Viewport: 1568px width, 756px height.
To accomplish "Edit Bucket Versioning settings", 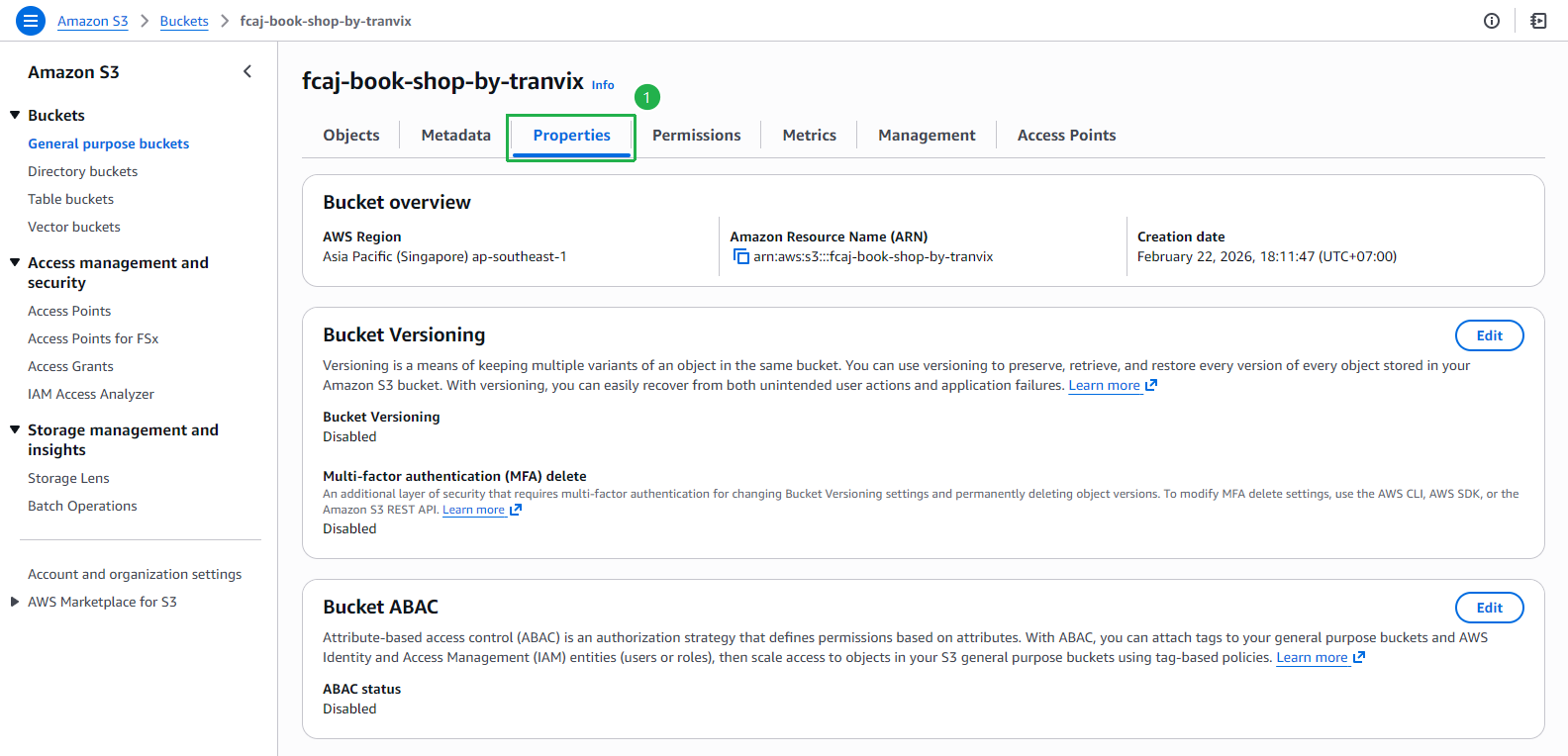I will pyautogui.click(x=1490, y=335).
